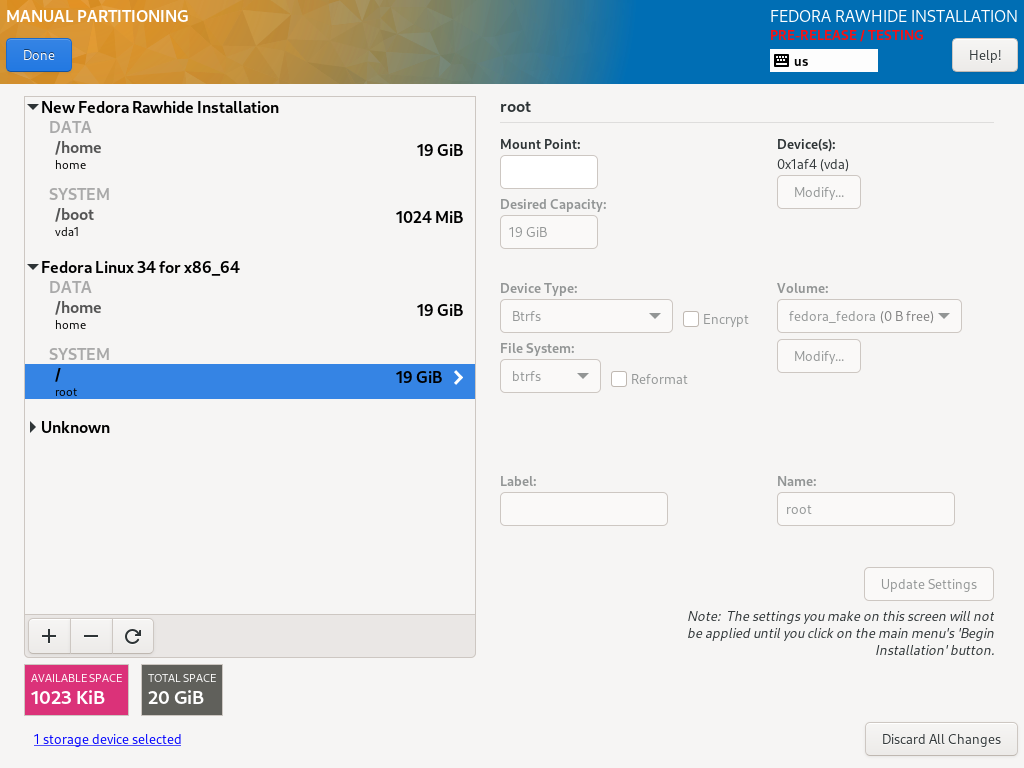This screenshot has width=1024, height=768.
Task: Click the us keyboard layout indicator
Action: [x=824, y=61]
